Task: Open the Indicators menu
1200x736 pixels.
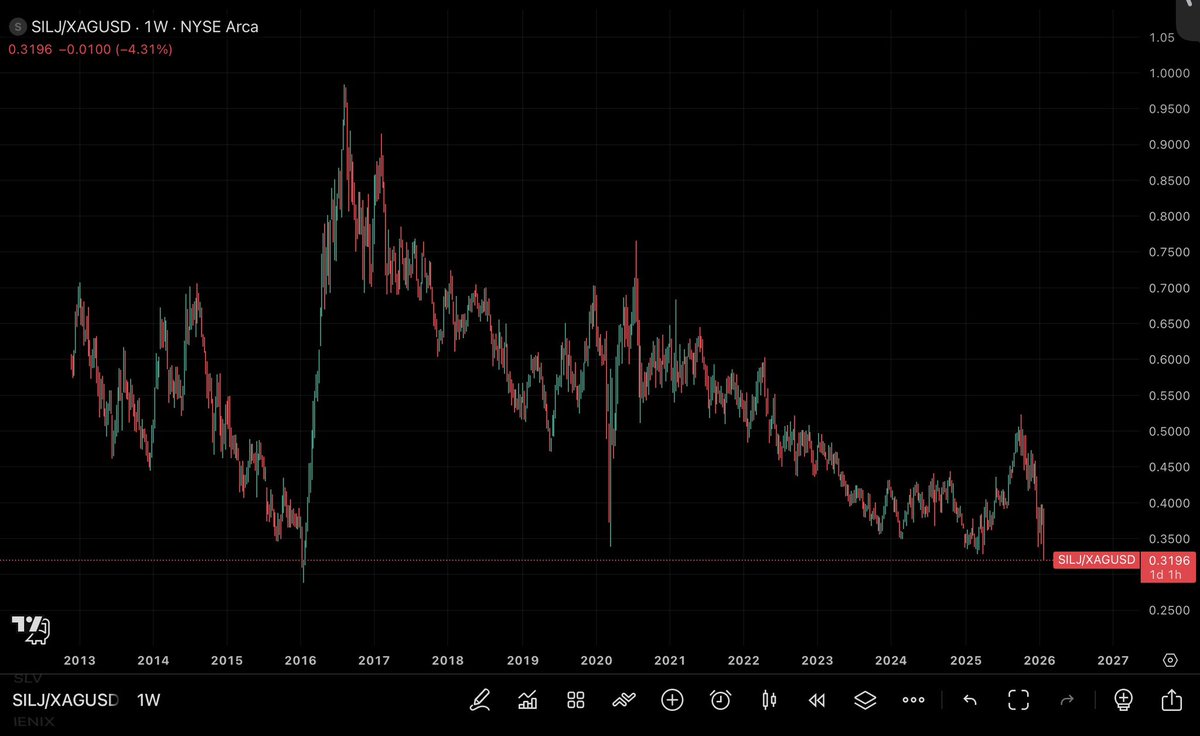Action: [x=528, y=700]
